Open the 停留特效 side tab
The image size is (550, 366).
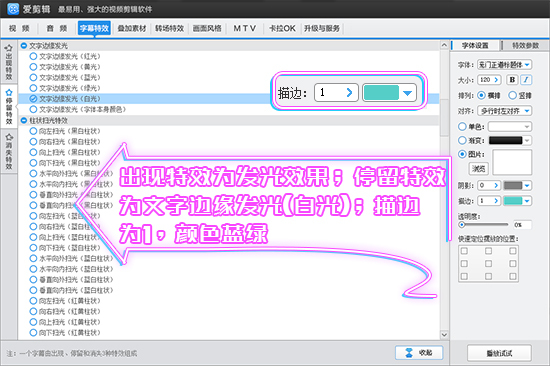pyautogui.click(x=9, y=107)
